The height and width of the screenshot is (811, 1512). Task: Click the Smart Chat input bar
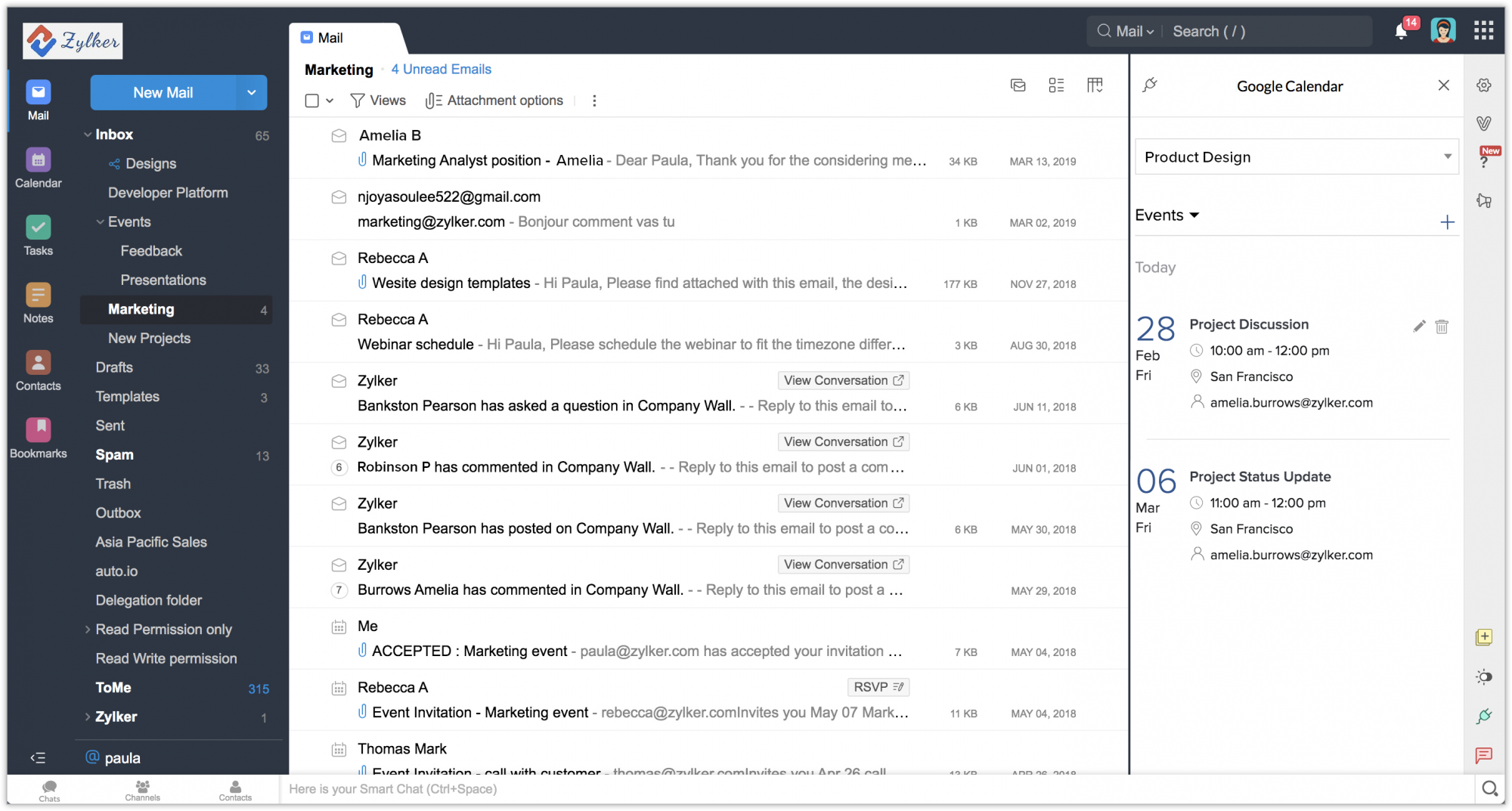[877, 789]
